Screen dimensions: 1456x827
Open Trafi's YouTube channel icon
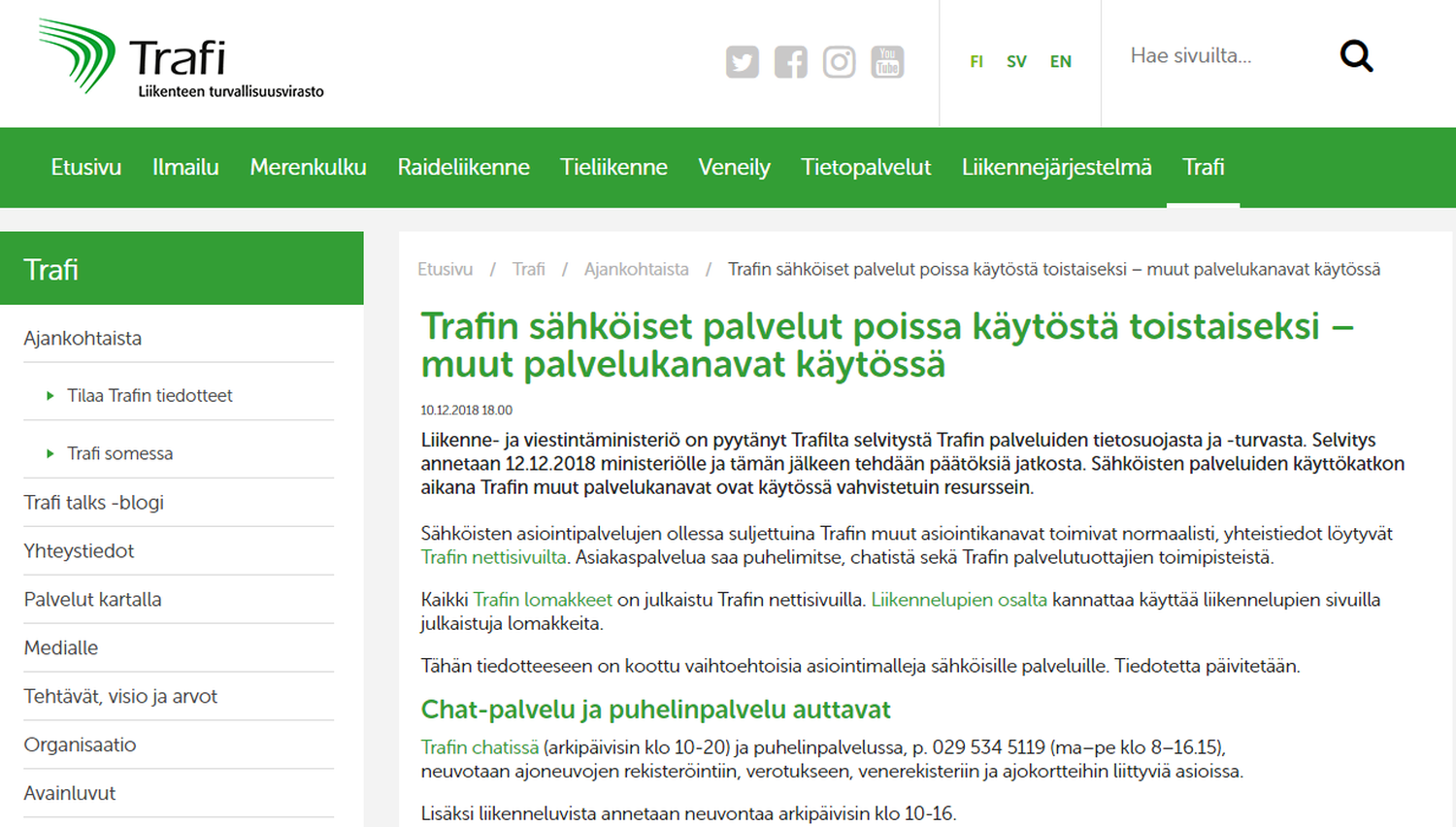pyautogui.click(x=887, y=62)
